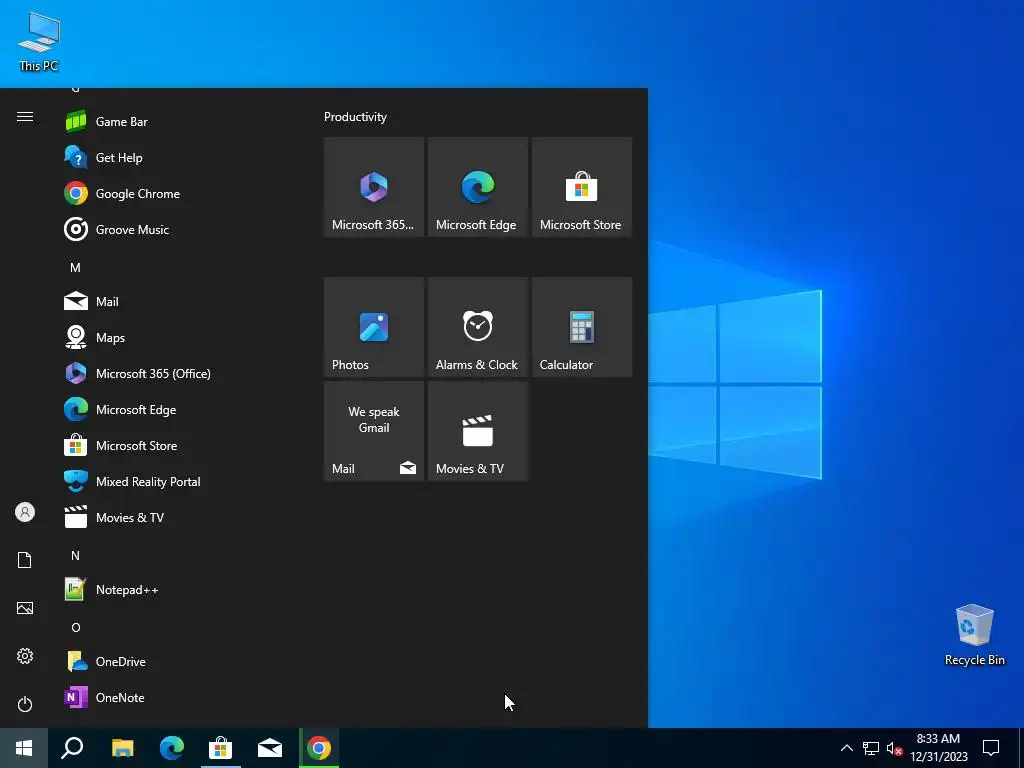1024x768 pixels.
Task: Open Settings gear in Start sidebar
Action: tap(25, 656)
